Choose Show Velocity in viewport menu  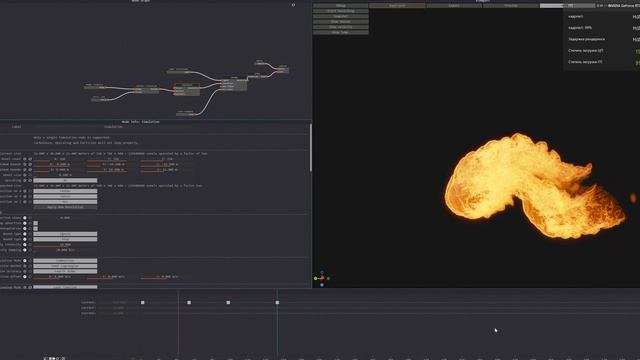pyautogui.click(x=341, y=27)
